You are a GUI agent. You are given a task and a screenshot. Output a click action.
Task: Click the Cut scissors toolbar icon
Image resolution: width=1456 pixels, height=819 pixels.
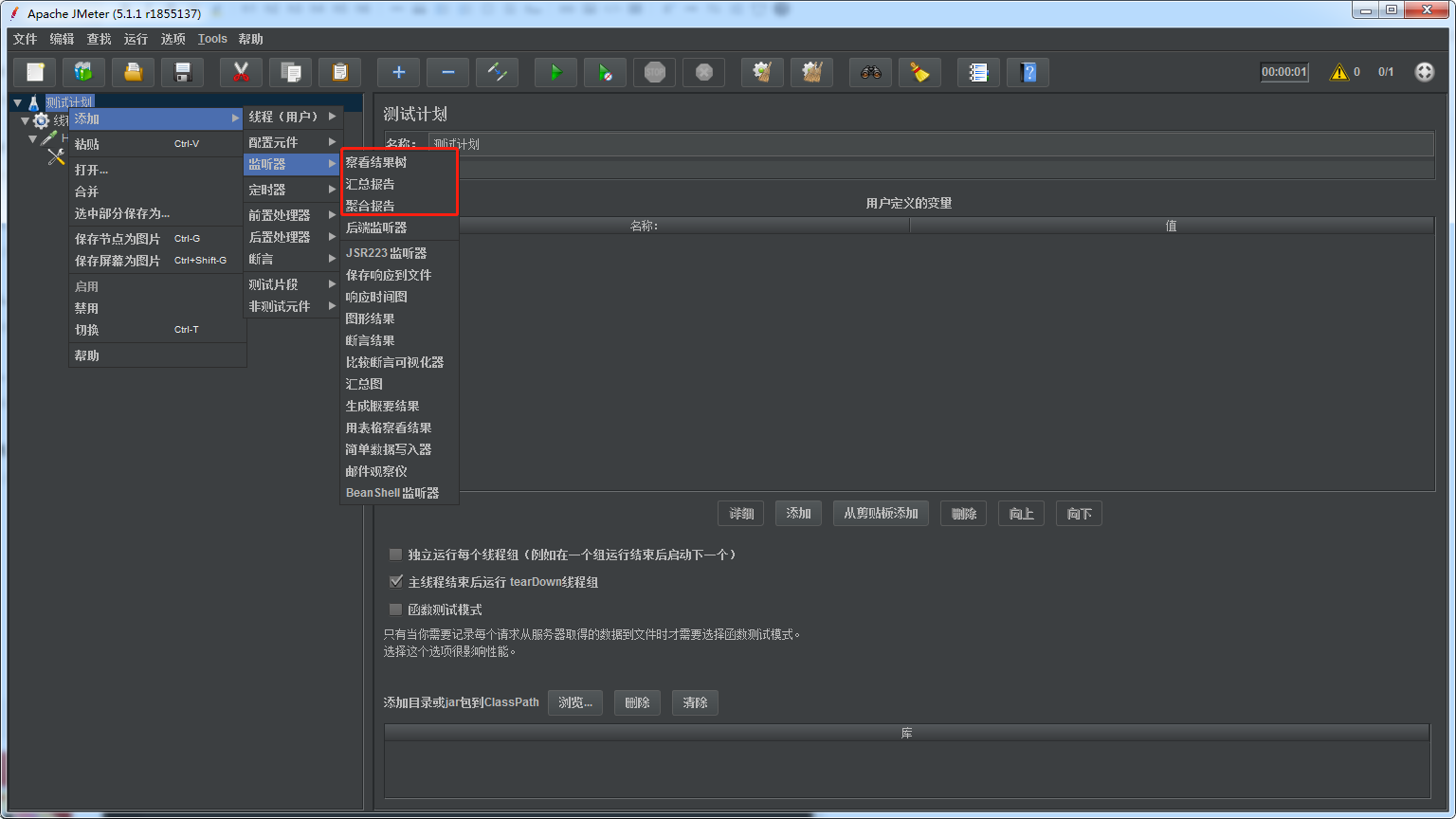[x=241, y=72]
